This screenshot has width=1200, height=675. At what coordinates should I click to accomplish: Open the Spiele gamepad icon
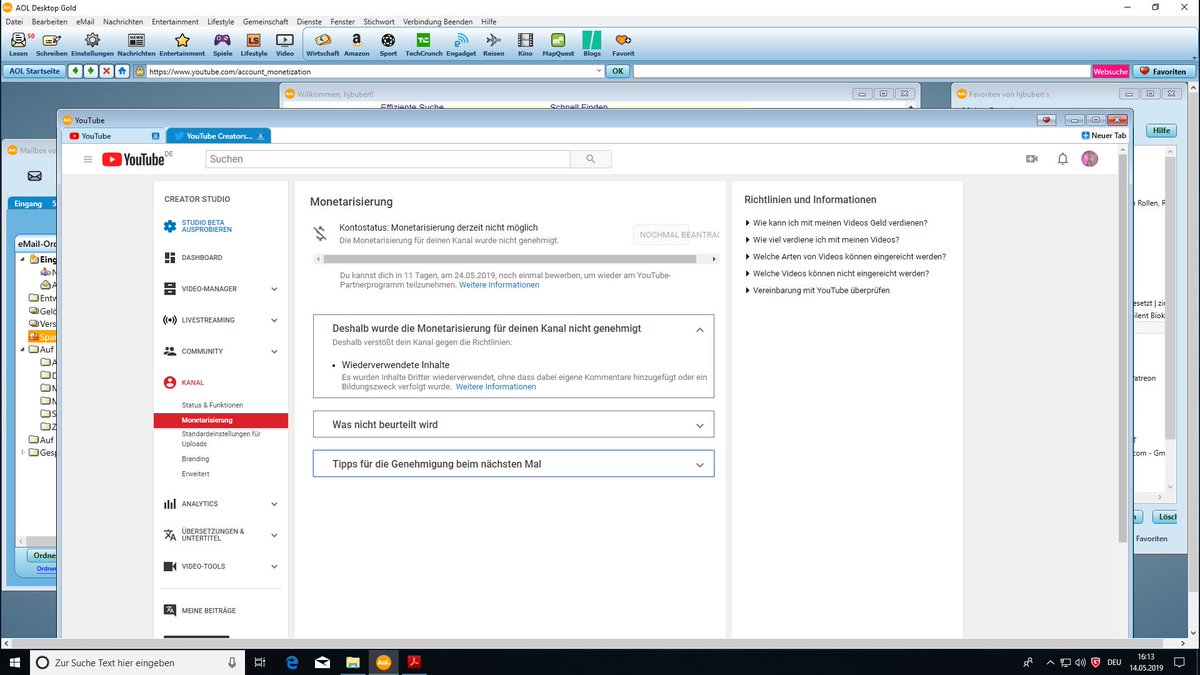coord(222,43)
